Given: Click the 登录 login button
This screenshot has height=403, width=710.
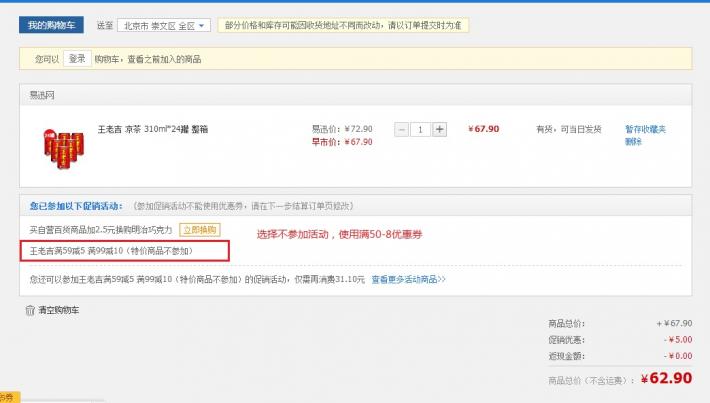Looking at the screenshot, I should [x=77, y=59].
